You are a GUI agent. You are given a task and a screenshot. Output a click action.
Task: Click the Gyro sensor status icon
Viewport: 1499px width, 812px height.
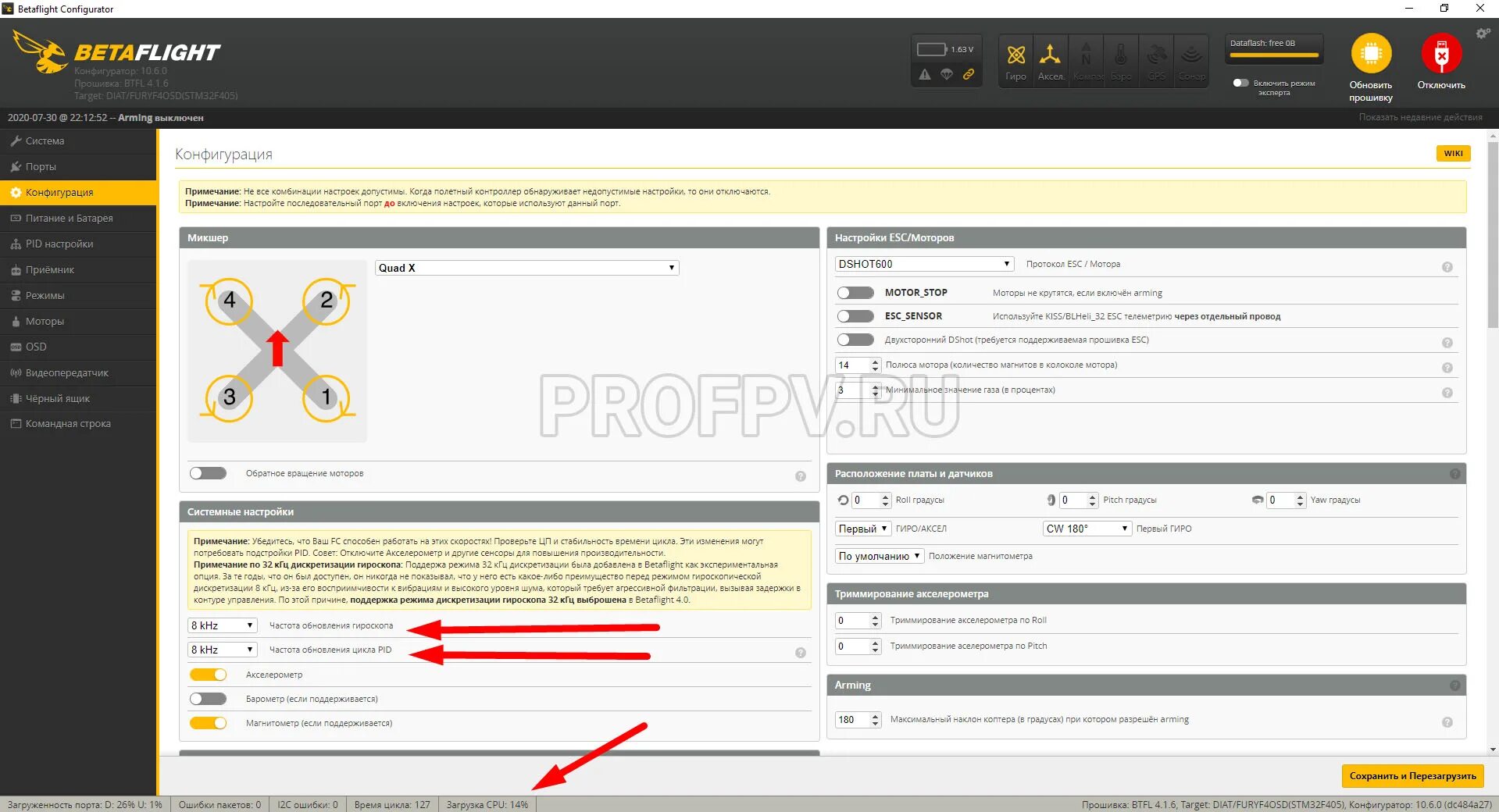[x=1015, y=61]
